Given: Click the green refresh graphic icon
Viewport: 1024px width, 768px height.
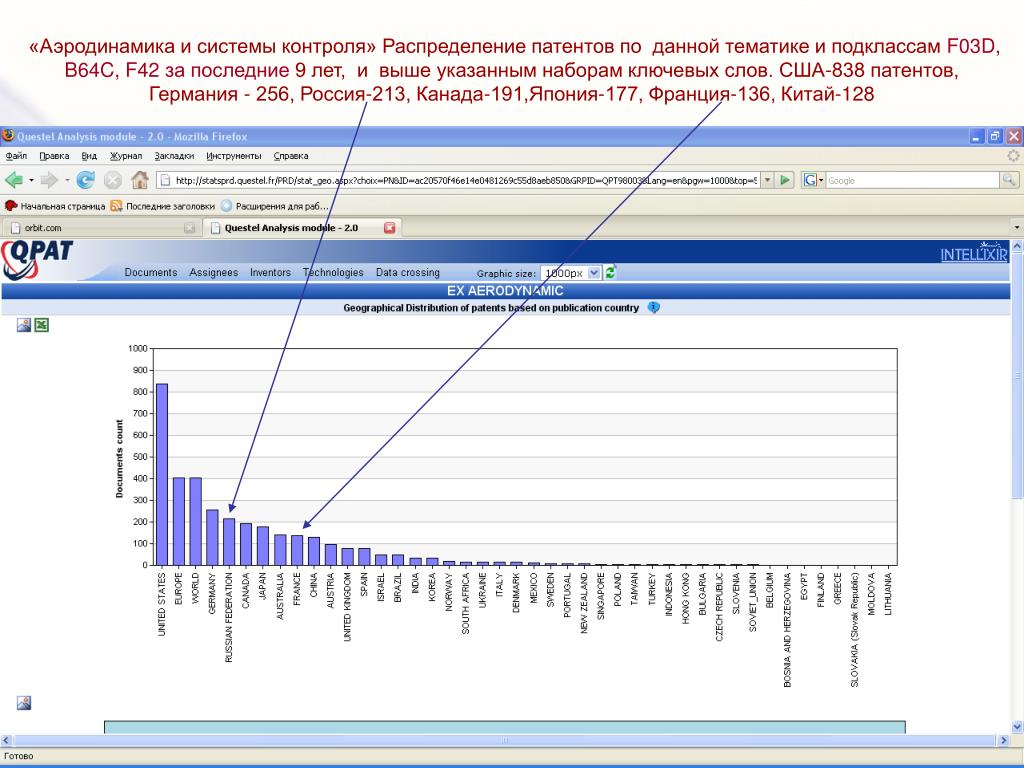Looking at the screenshot, I should pyautogui.click(x=611, y=272).
